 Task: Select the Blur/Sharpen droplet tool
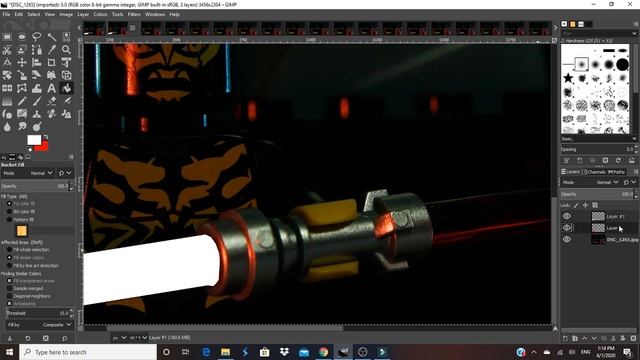pos(7,127)
